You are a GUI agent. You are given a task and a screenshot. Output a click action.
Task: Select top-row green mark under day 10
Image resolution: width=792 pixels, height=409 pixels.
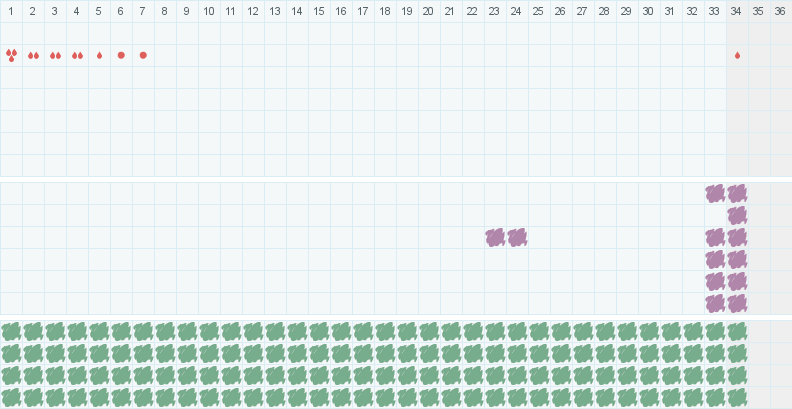point(209,332)
